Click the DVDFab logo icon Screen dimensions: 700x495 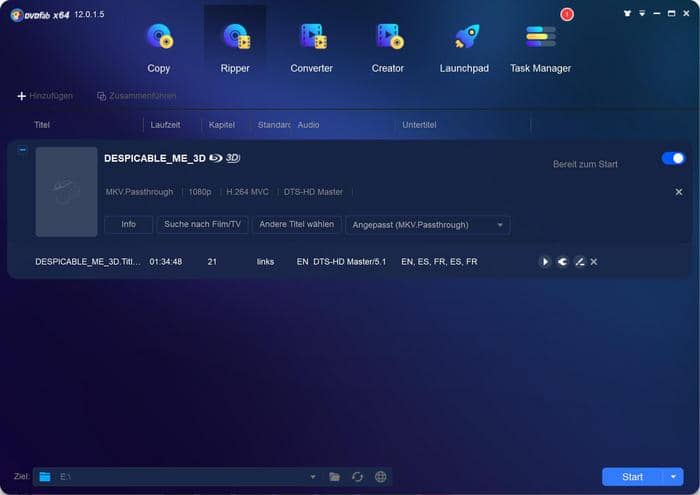tap(17, 15)
